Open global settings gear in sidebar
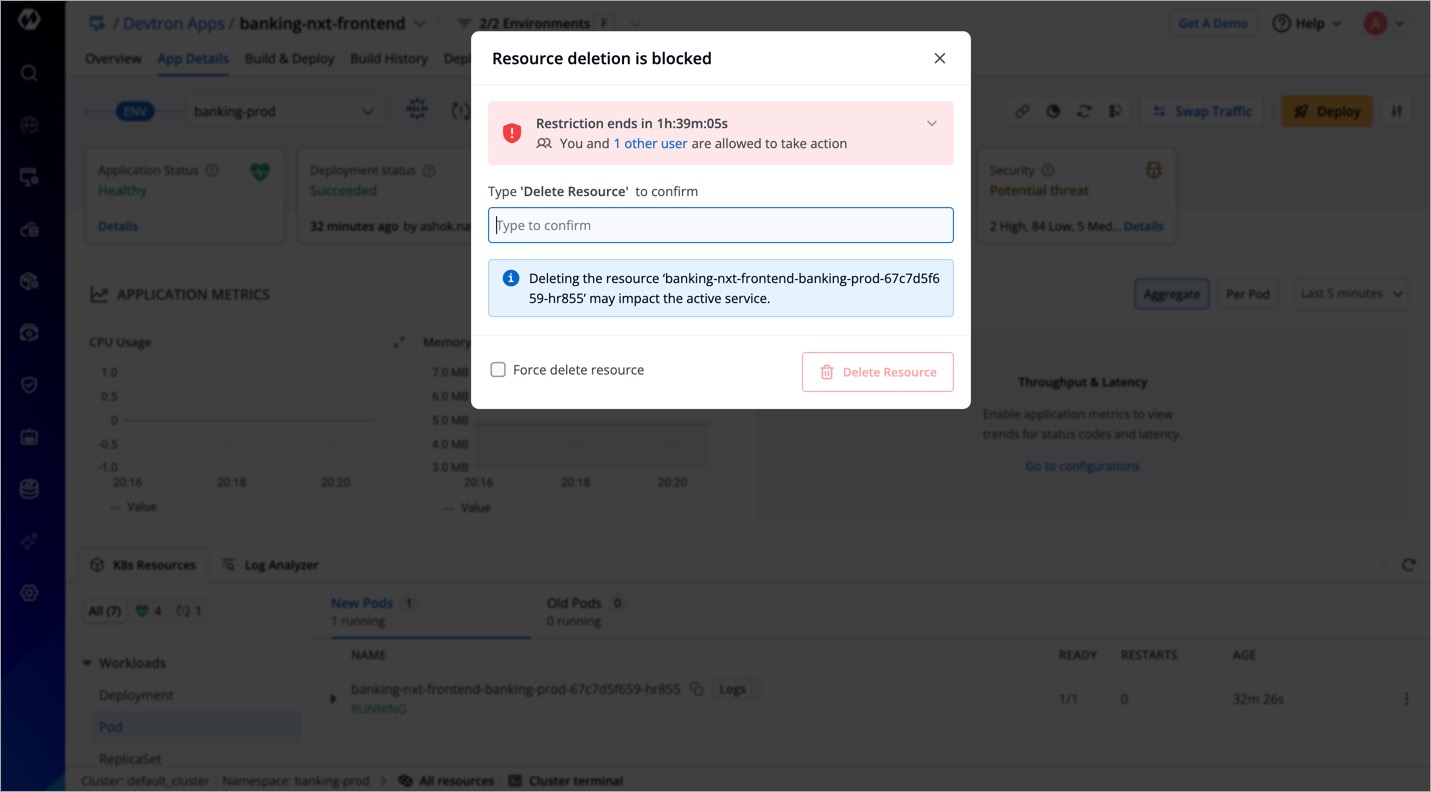This screenshot has height=792, width=1431. click(29, 593)
